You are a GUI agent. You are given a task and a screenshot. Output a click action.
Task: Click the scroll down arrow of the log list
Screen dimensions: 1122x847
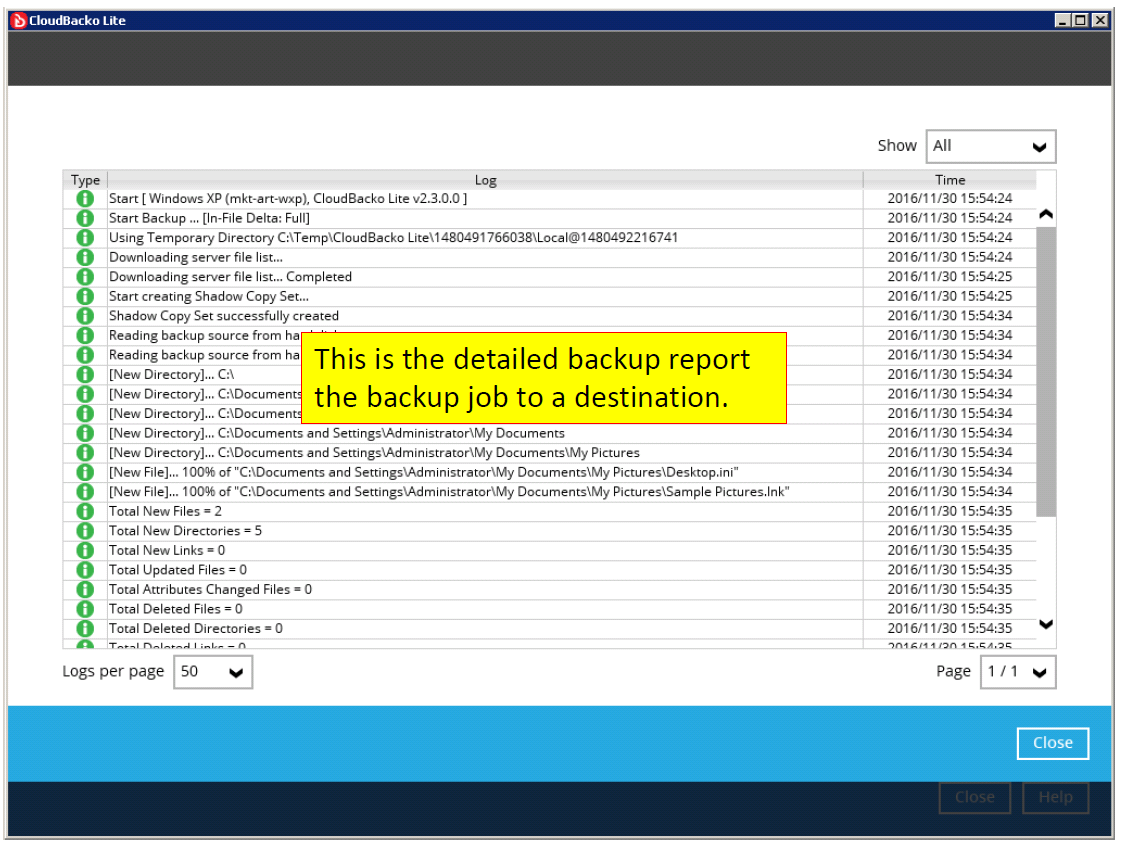click(x=1045, y=624)
